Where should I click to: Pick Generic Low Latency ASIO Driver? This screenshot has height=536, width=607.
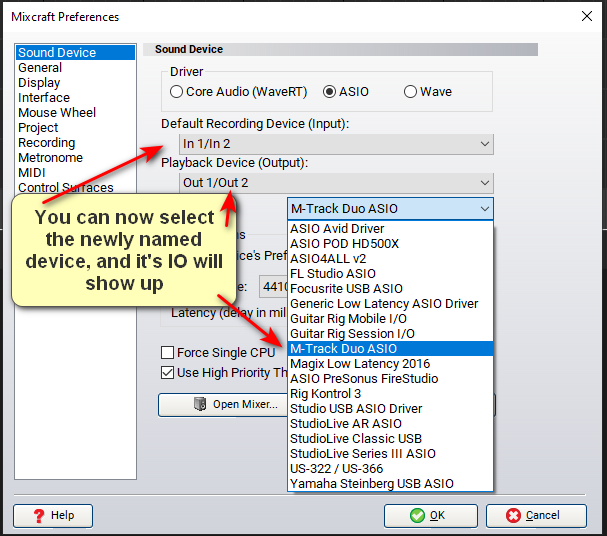click(390, 304)
